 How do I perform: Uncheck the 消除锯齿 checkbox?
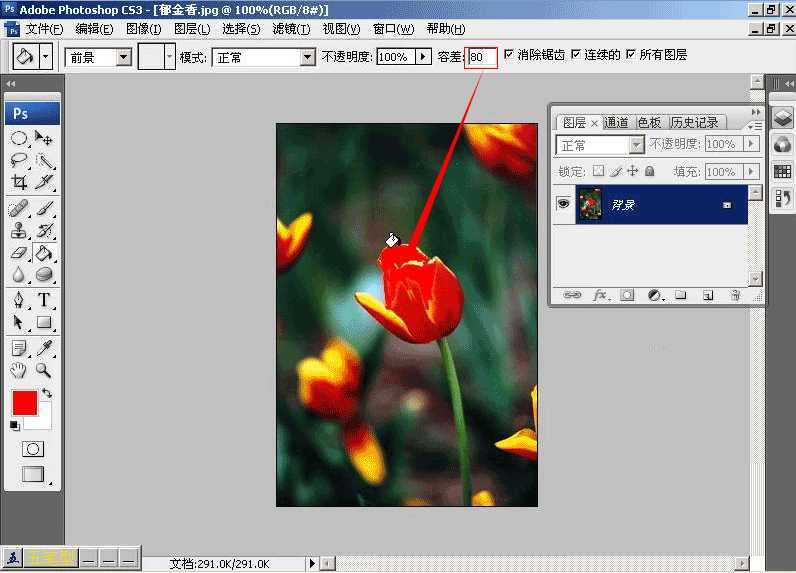tap(510, 55)
